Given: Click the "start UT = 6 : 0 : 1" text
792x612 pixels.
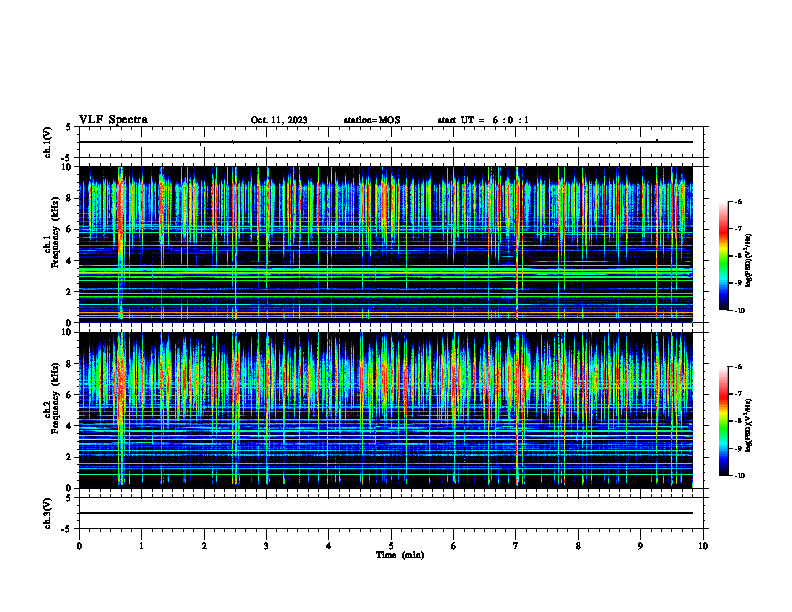Looking at the screenshot, I should click(483, 120).
